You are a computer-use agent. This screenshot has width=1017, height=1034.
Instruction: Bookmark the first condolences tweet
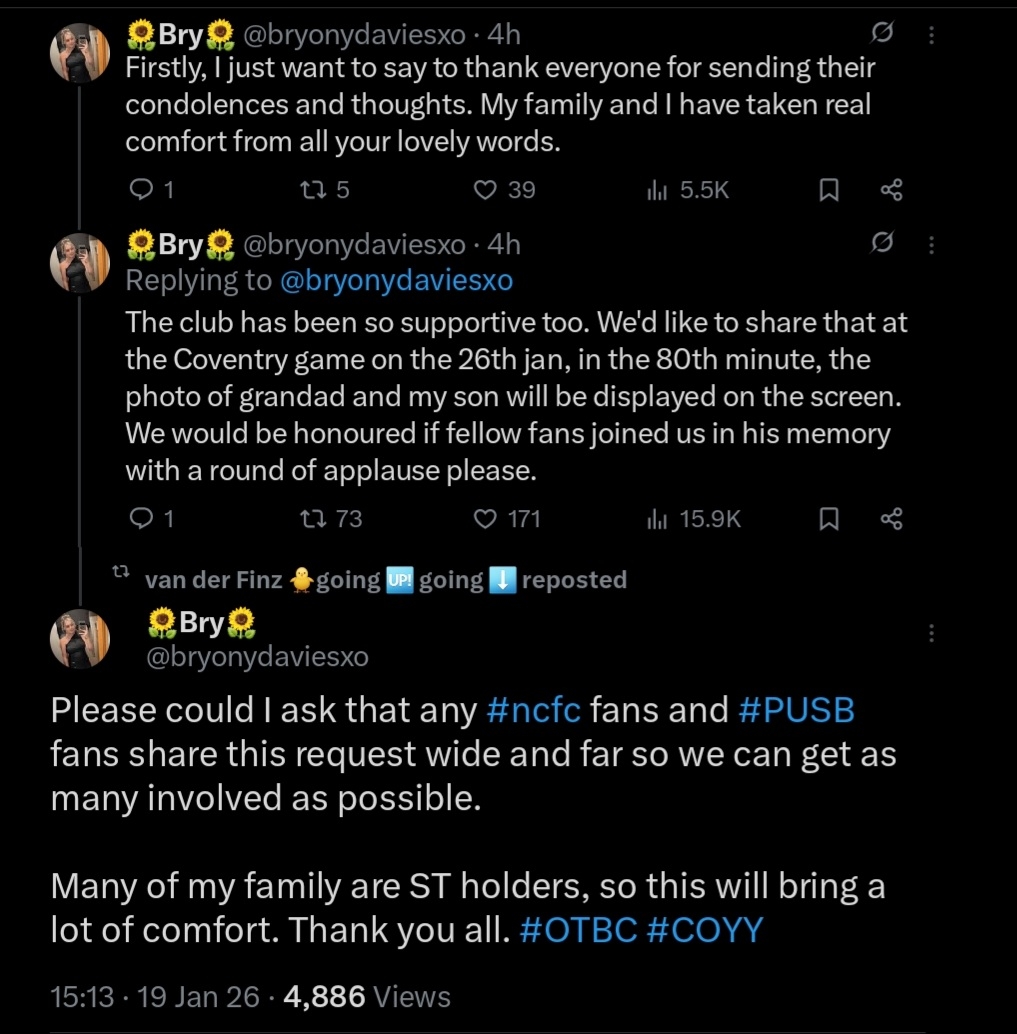click(x=828, y=190)
